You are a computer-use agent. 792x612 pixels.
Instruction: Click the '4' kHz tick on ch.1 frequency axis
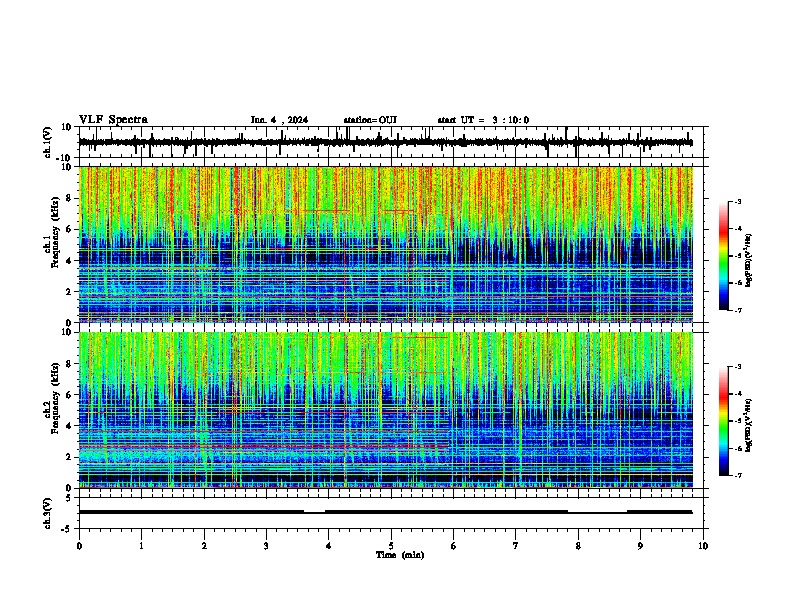coord(69,261)
